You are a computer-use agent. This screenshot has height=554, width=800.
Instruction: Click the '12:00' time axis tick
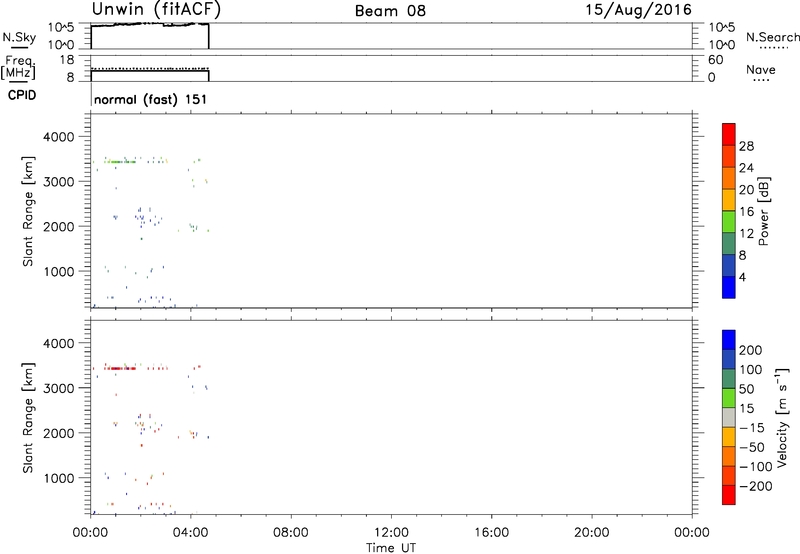click(x=391, y=533)
